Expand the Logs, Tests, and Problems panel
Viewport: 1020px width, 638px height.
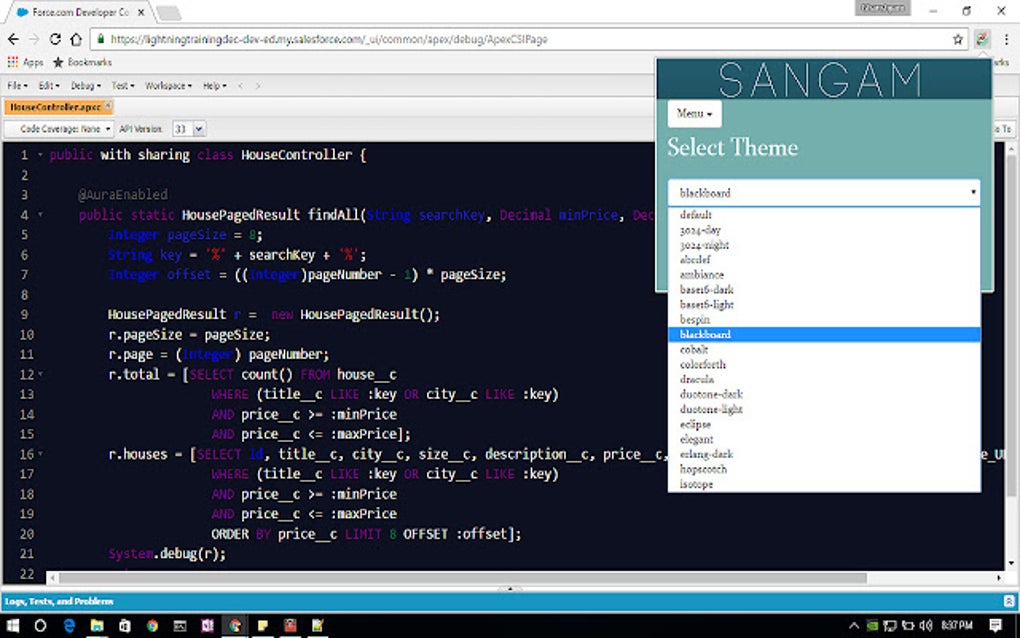click(x=510, y=602)
